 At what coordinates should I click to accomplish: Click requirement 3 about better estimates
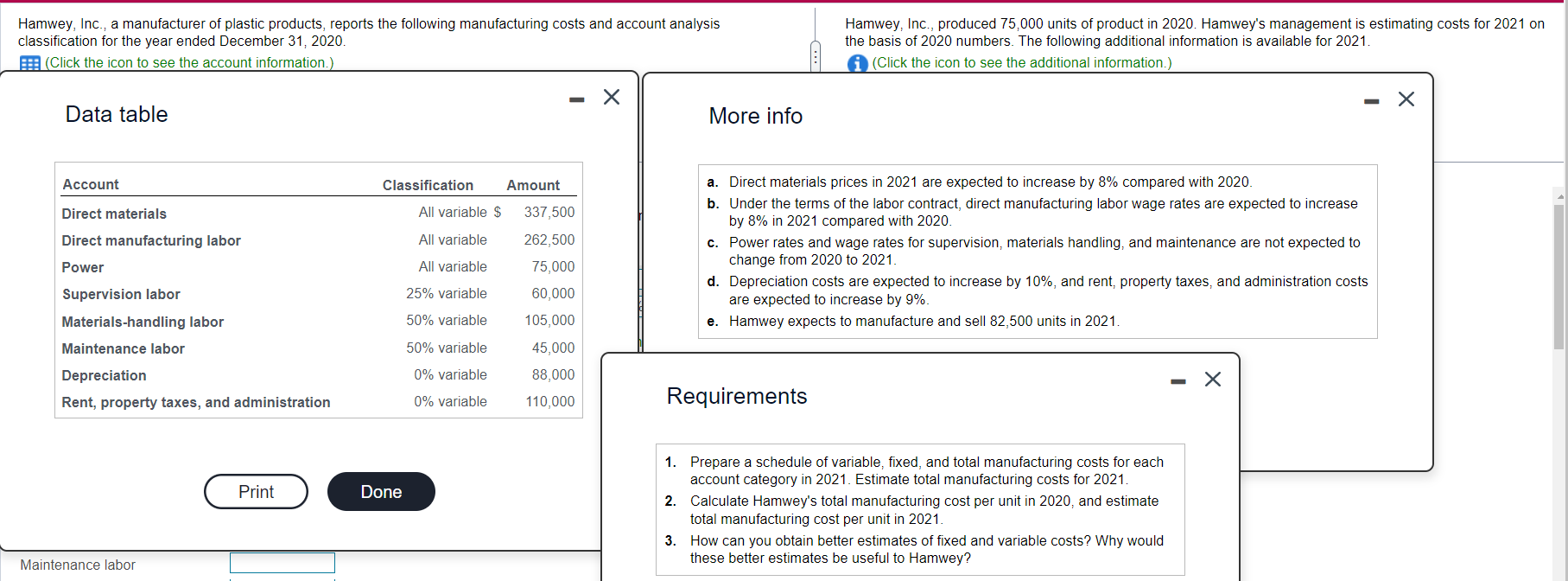point(927,549)
